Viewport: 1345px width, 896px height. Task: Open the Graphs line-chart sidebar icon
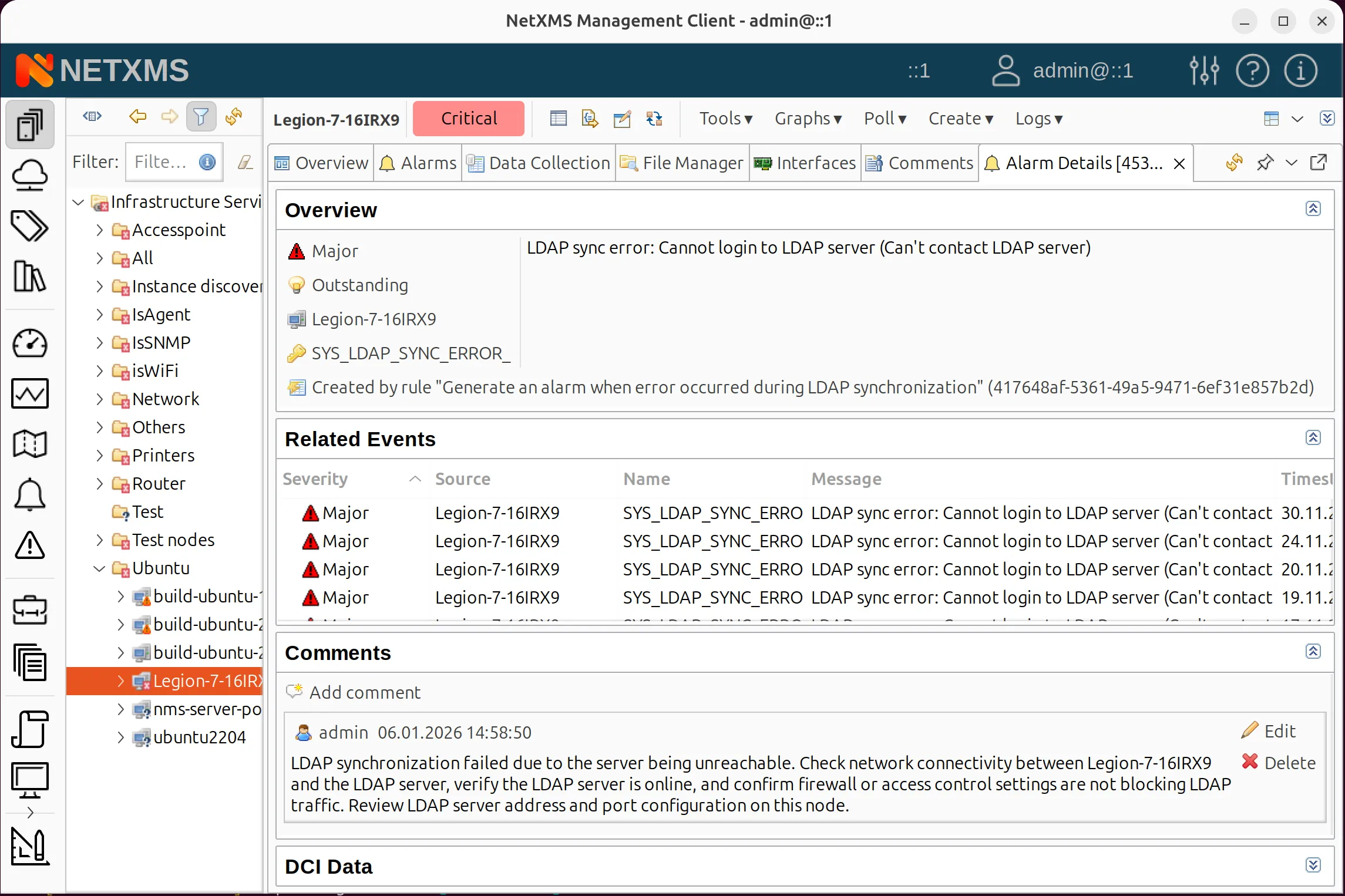pos(29,393)
